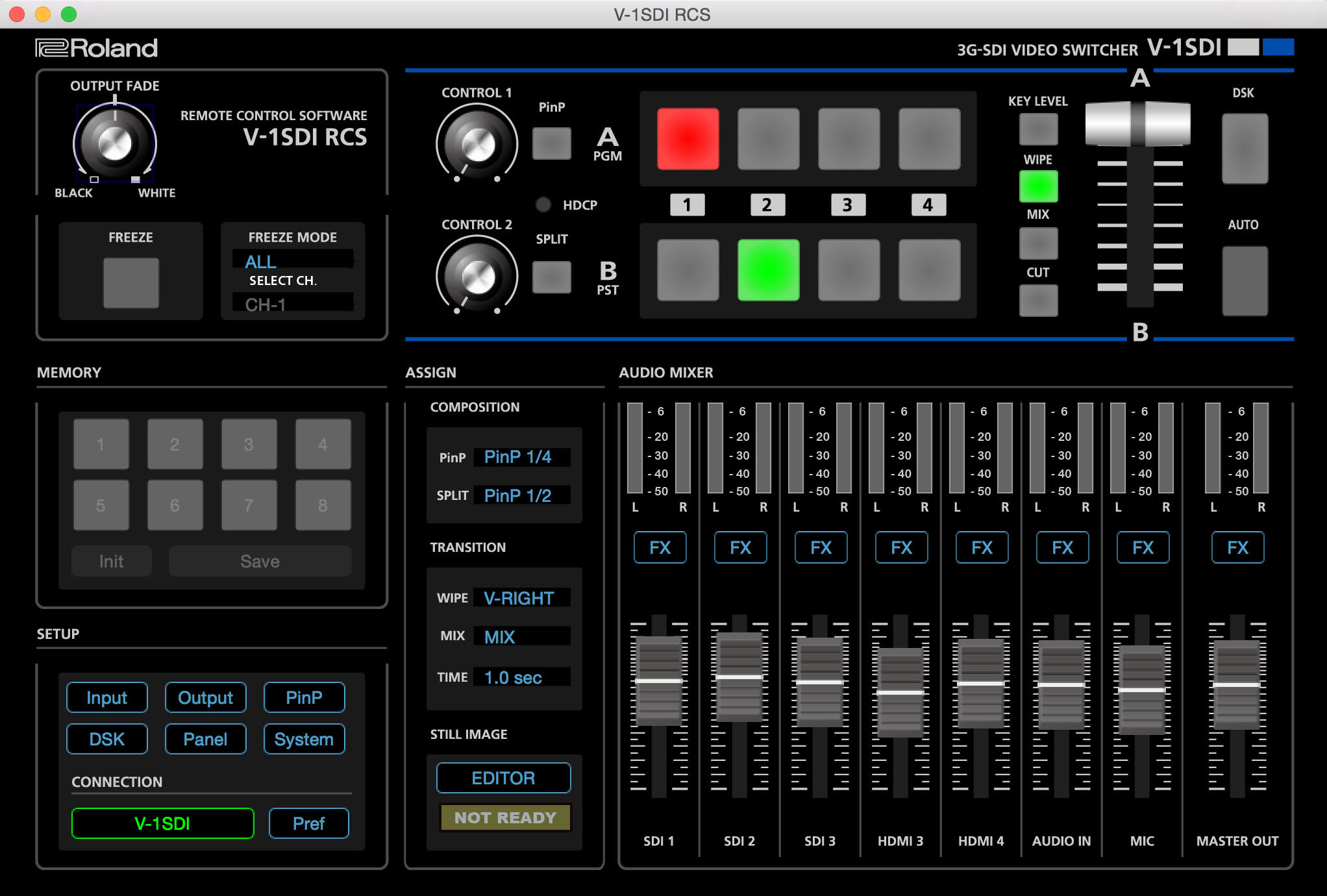Screen dimensions: 1327x896
Task: Recall memory slot 5
Action: click(101, 505)
